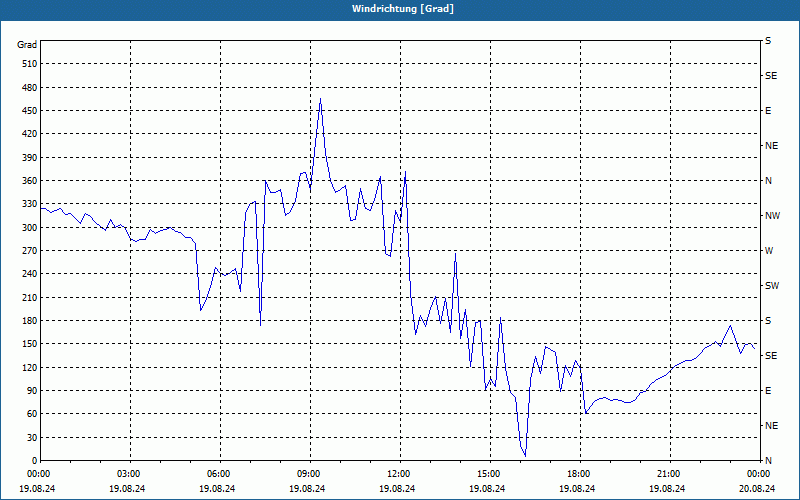Select the W compass label
The height and width of the screenshot is (500, 800).
pos(769,251)
